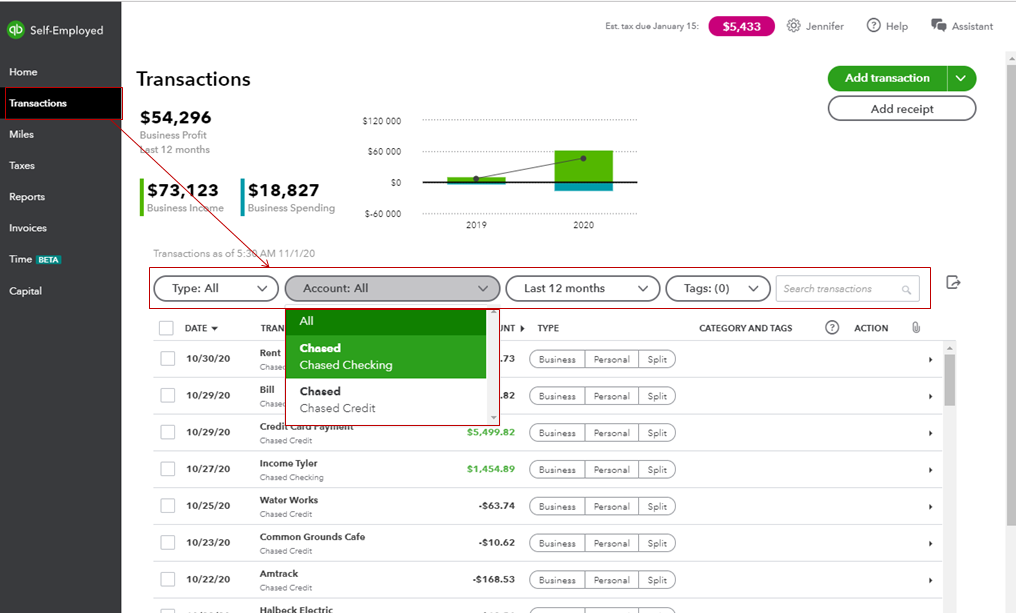Check the Water Works row checkbox
The image size is (1016, 613).
tap(168, 505)
